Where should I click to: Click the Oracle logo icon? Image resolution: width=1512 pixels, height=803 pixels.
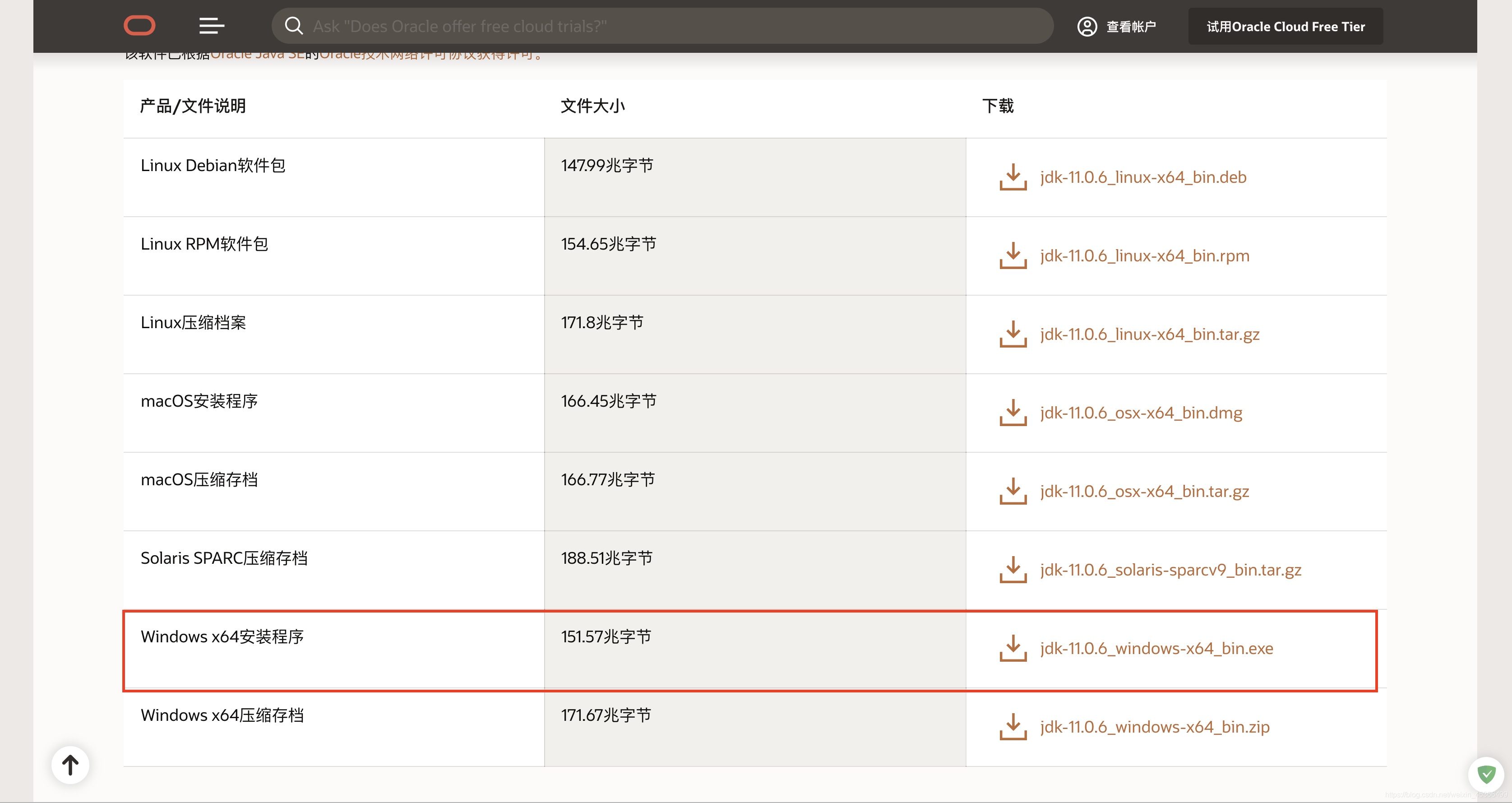139,26
